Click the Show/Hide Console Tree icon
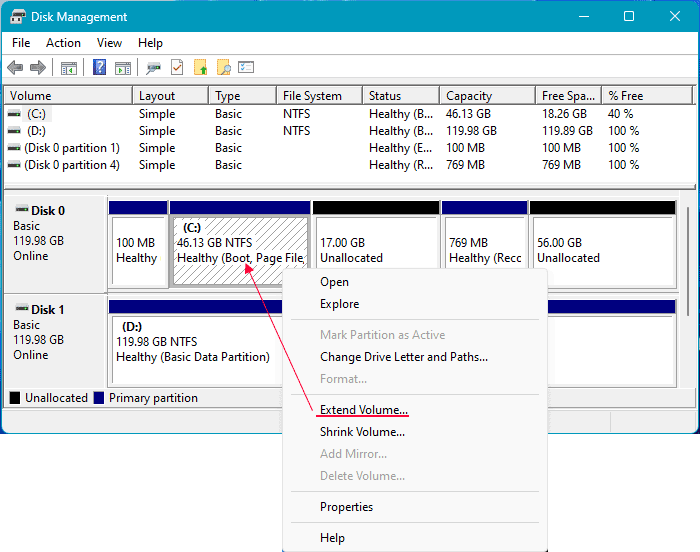Screen dimensions: 700x552 pyautogui.click(x=69, y=68)
